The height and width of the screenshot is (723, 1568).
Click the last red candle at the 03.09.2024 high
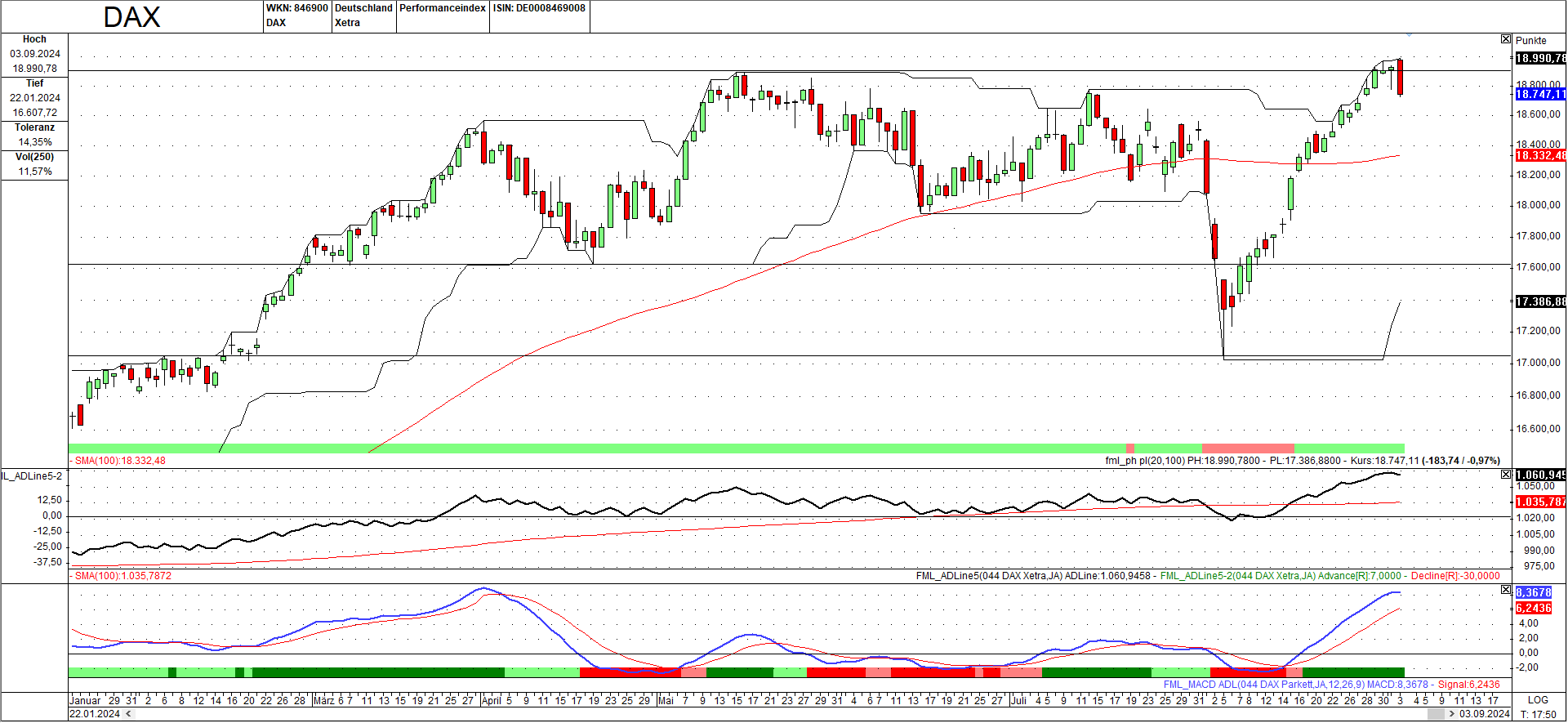pos(1401,77)
